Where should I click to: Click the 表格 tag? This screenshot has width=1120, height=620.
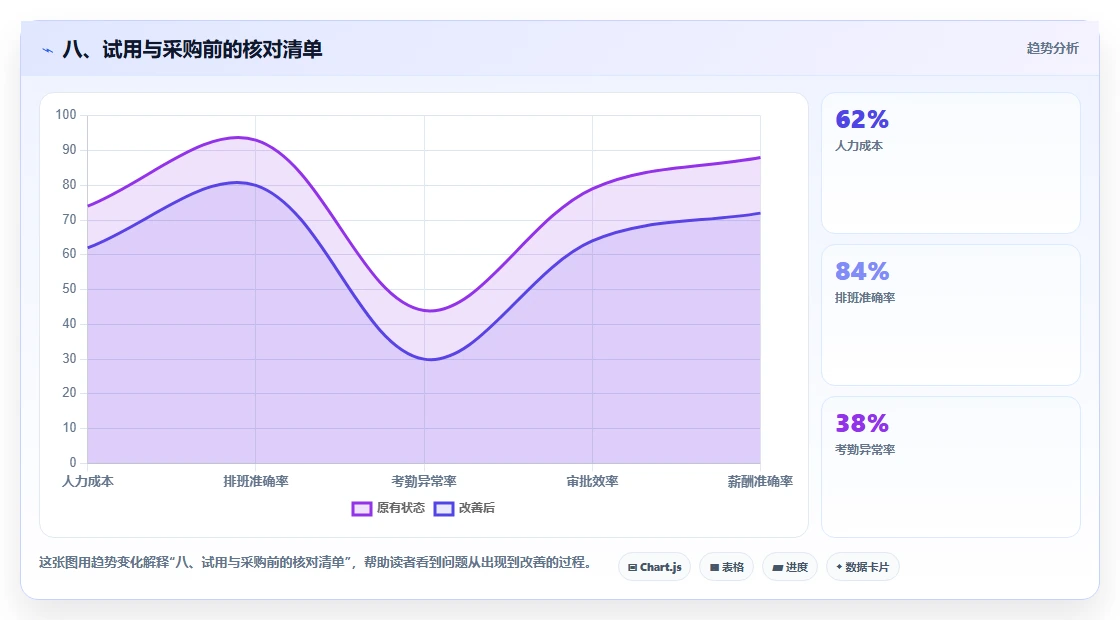(726, 567)
